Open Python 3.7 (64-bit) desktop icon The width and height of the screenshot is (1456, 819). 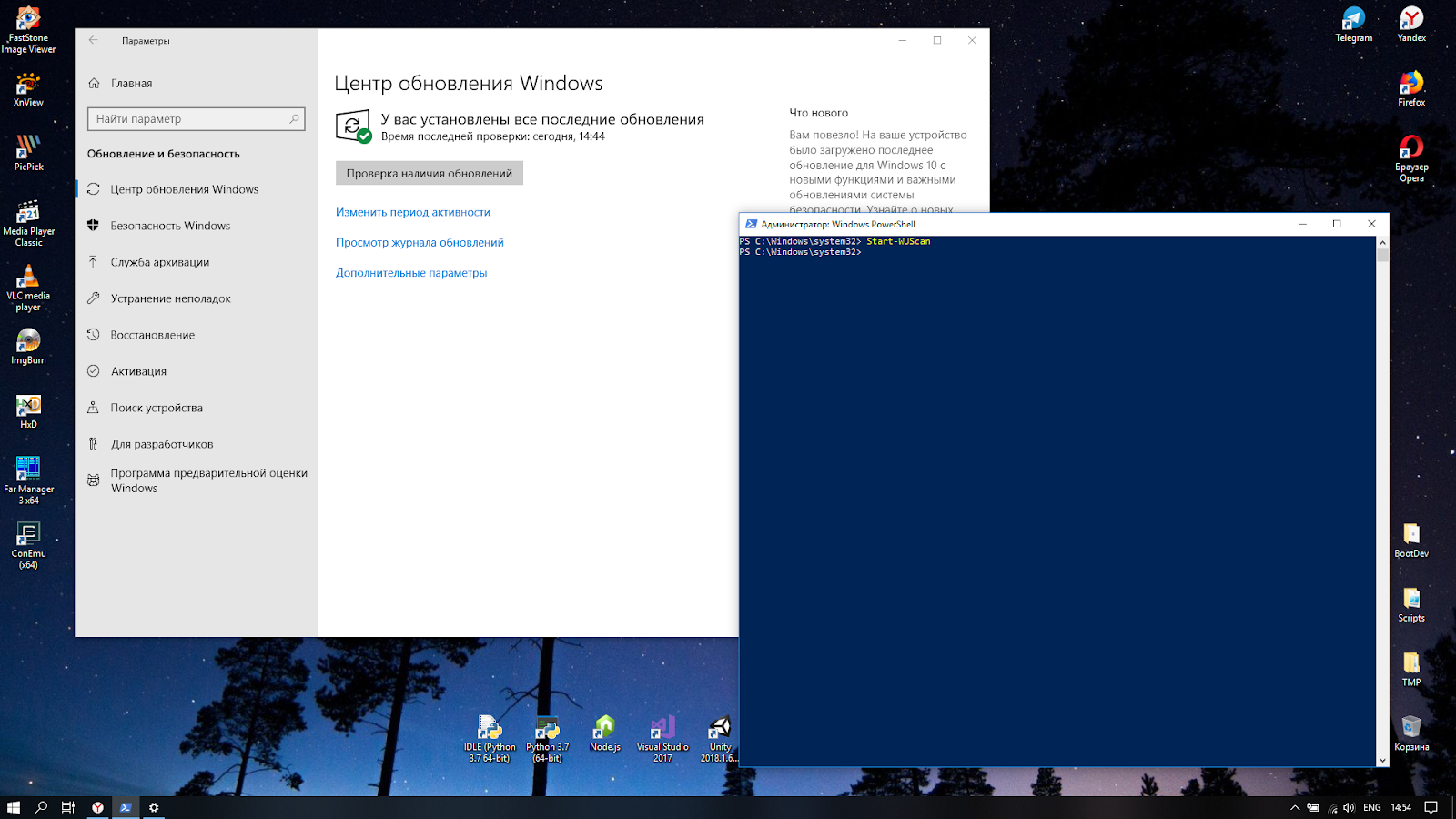point(547,739)
